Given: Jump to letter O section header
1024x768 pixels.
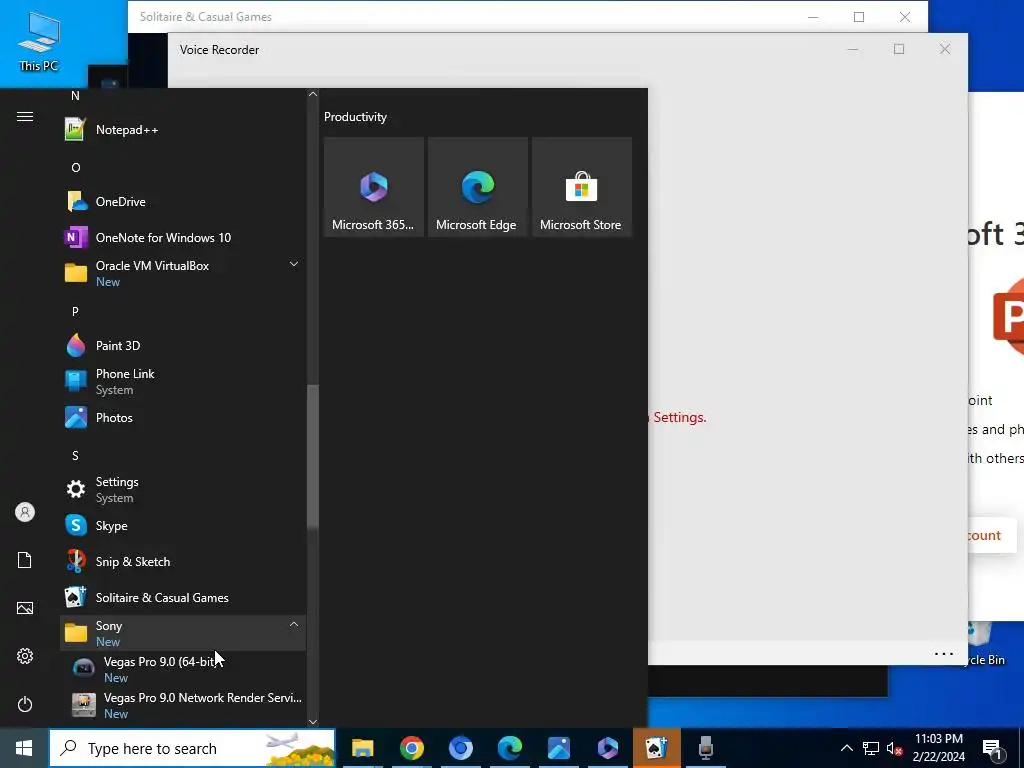Looking at the screenshot, I should pyautogui.click(x=76, y=168).
